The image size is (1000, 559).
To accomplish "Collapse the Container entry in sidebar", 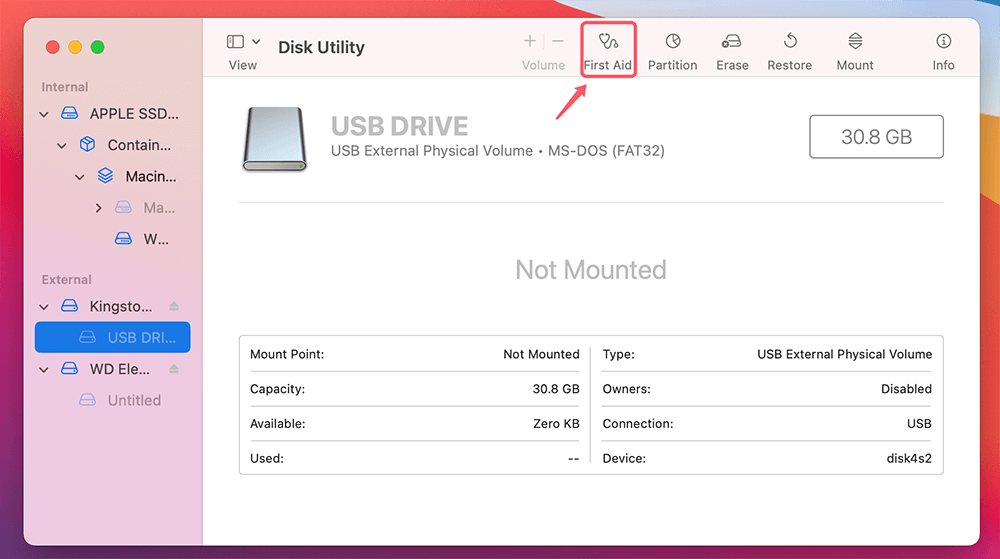I will tap(62, 145).
